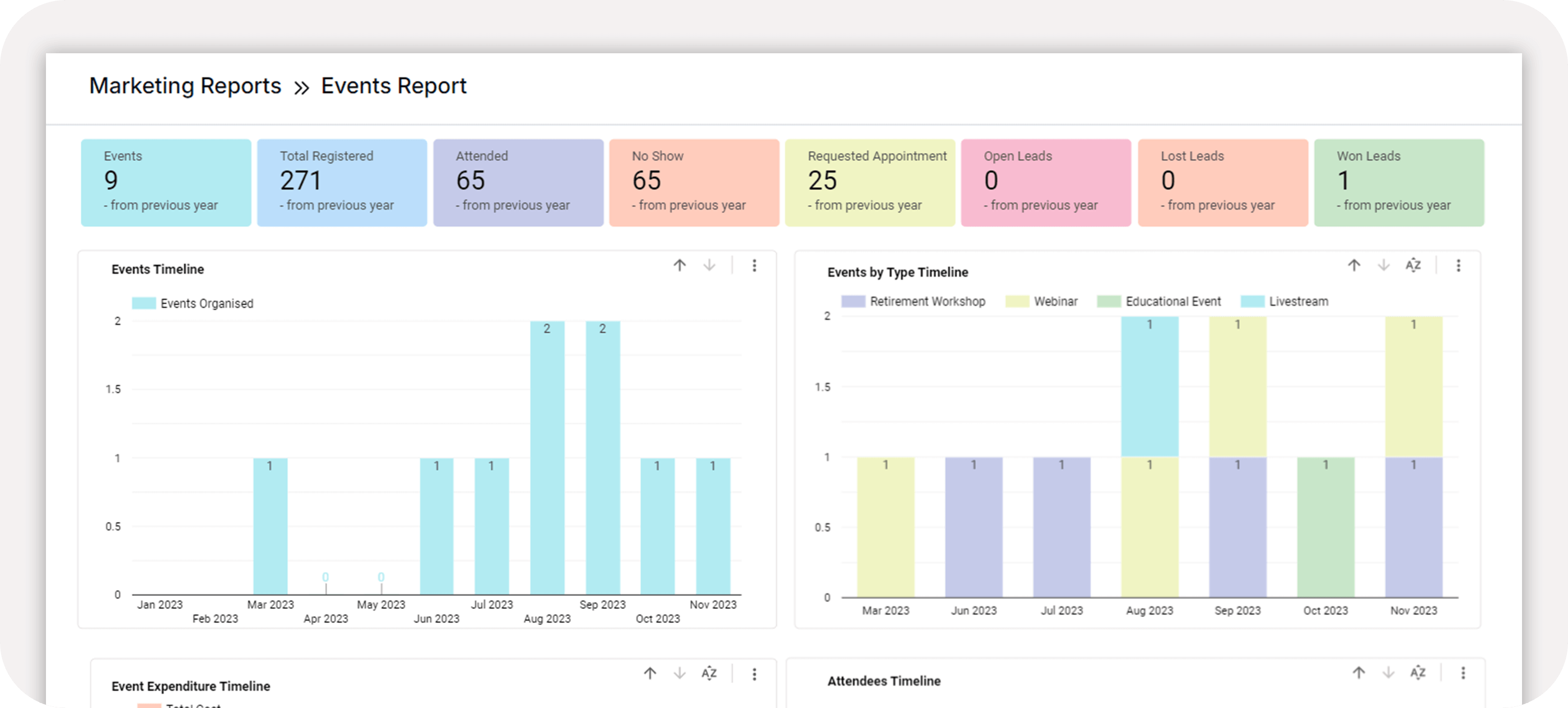Click sort ascending arrow in Events by Type Timeline
Viewport: 1568px width, 708px height.
pyautogui.click(x=1354, y=265)
